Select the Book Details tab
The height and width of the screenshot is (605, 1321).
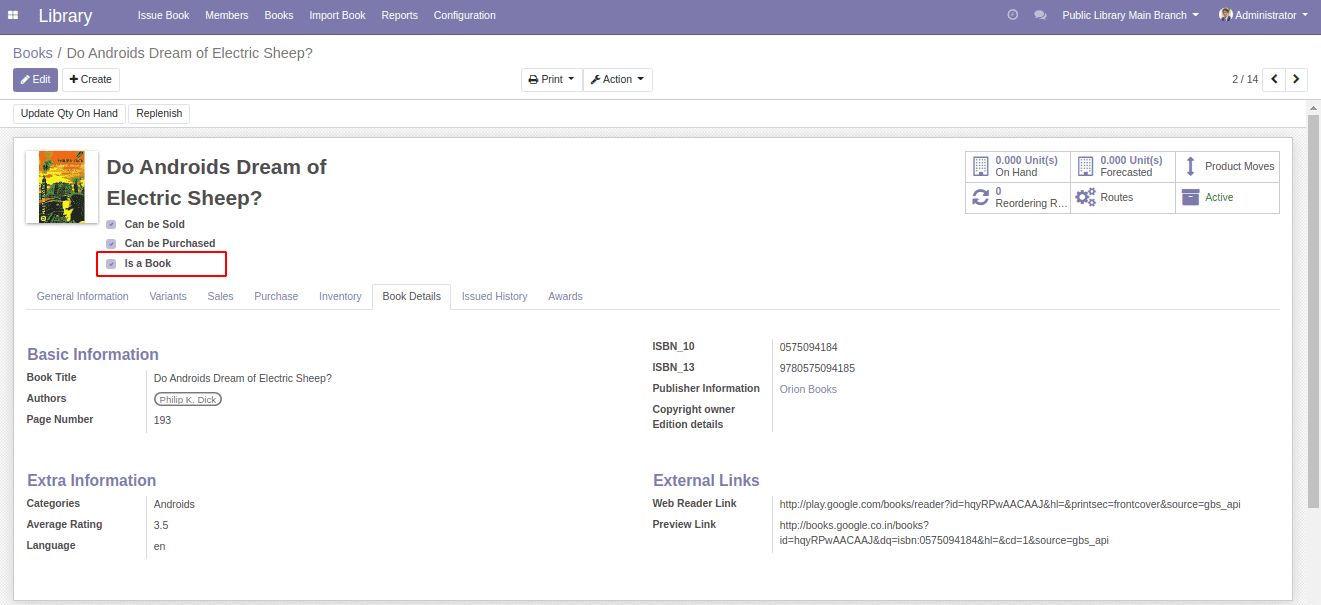[411, 297]
